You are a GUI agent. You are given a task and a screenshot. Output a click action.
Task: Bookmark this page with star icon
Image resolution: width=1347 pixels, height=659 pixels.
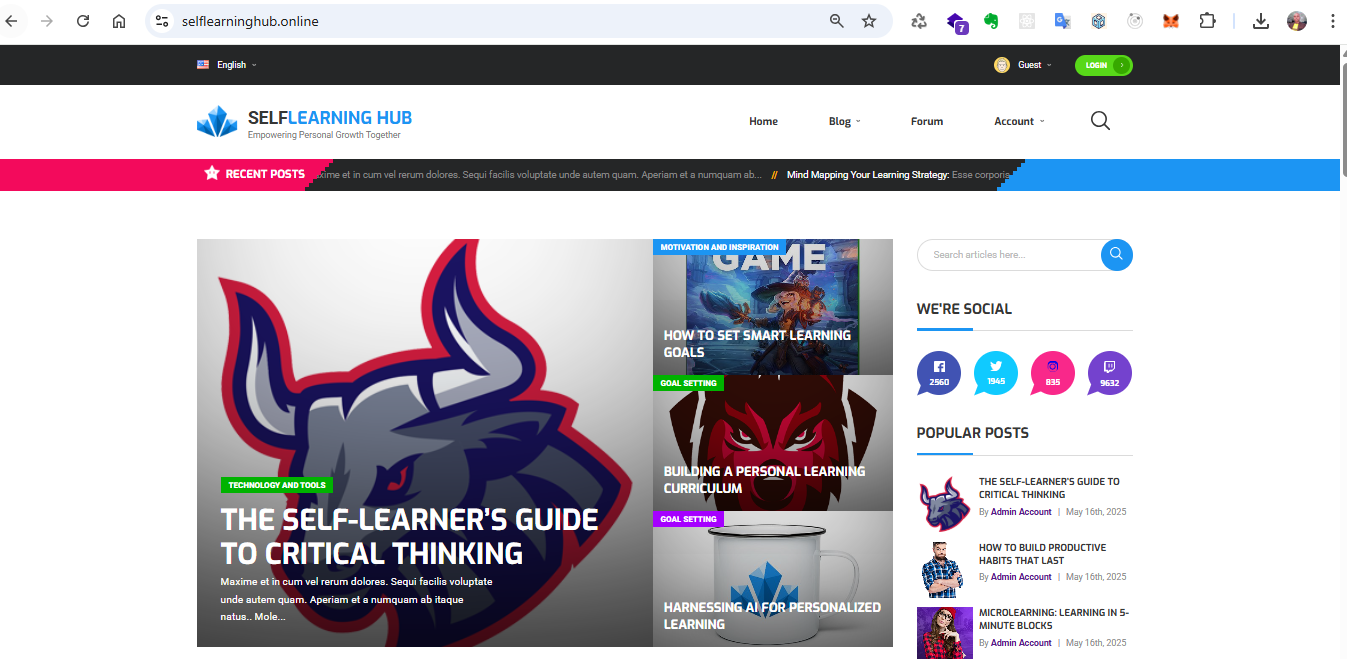click(869, 21)
